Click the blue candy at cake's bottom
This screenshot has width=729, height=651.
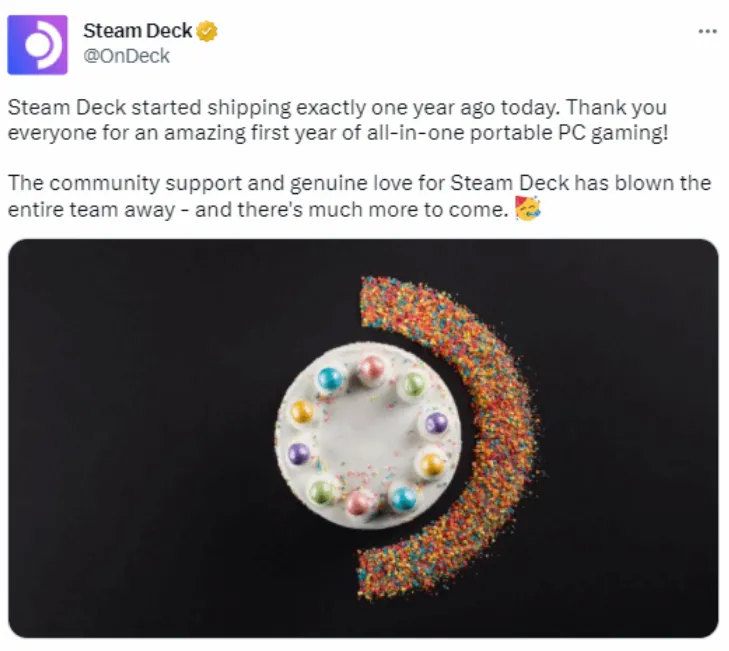(403, 498)
